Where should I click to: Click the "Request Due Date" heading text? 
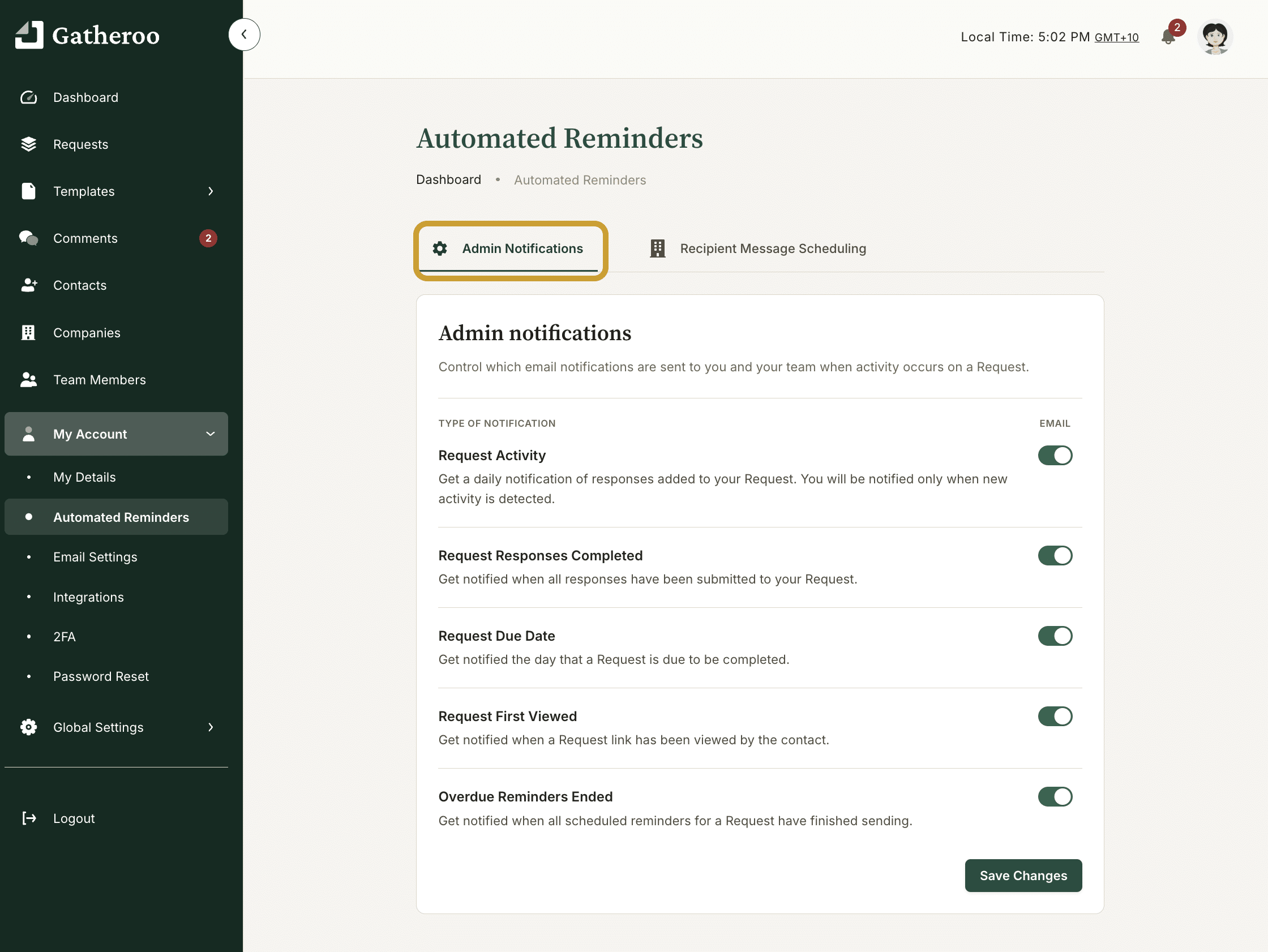point(496,636)
